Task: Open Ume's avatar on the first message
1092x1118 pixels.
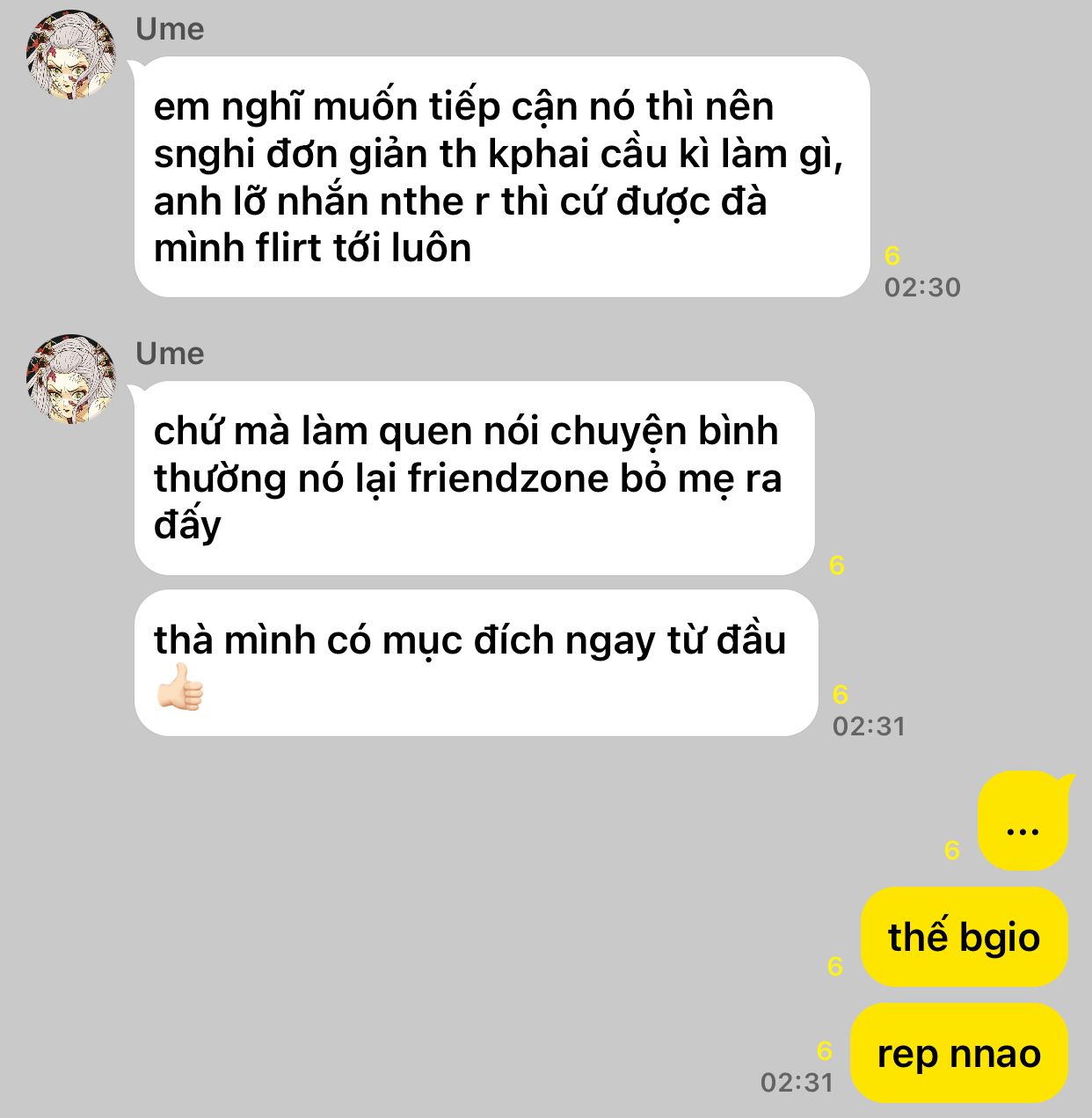Action: pos(71,55)
